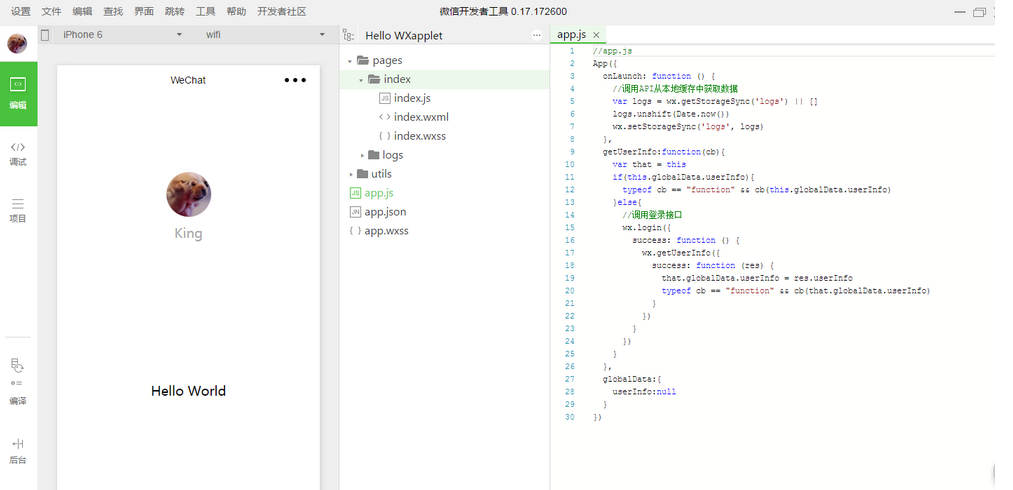Open the 编辑 menu in menu bar
This screenshot has height=490, width=1013.
tap(82, 12)
